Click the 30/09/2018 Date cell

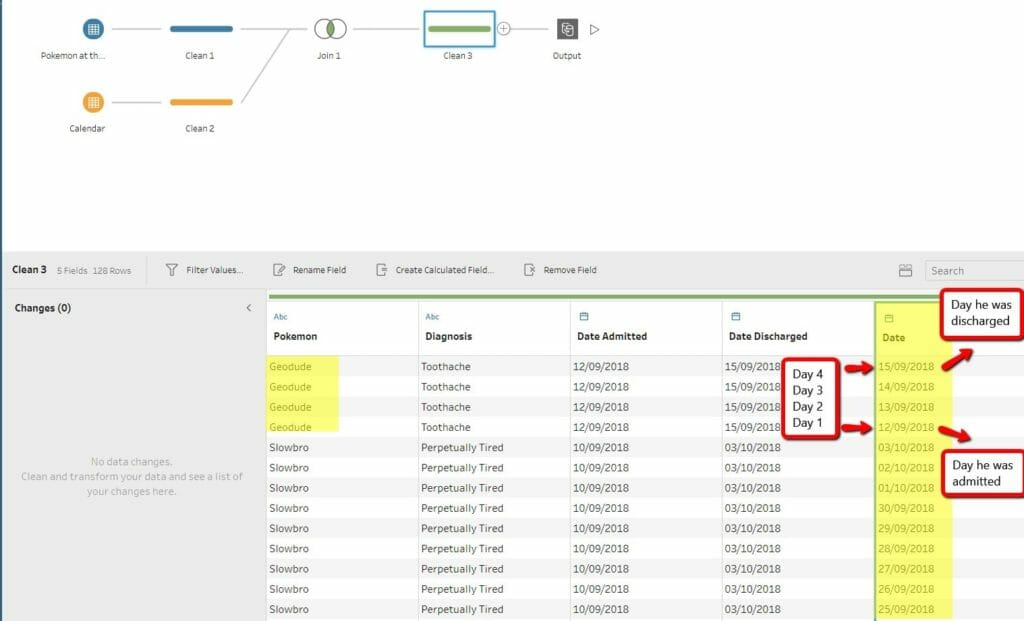pyautogui.click(x=906, y=508)
